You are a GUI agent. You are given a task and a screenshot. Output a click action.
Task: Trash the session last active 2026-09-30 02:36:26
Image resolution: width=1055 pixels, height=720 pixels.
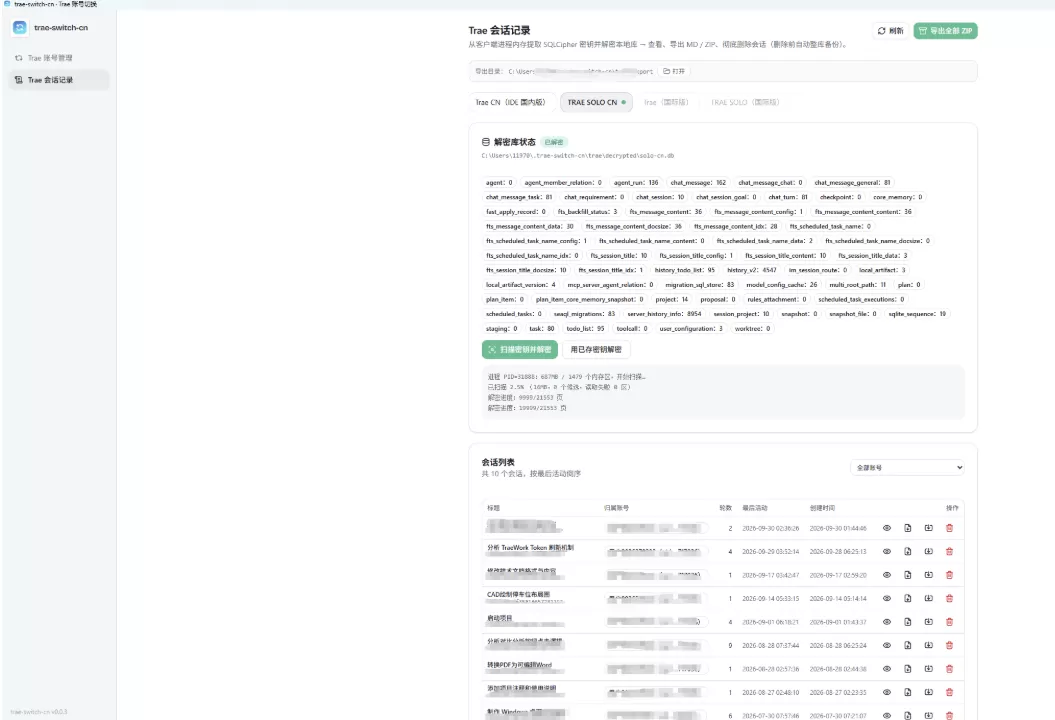click(949, 528)
